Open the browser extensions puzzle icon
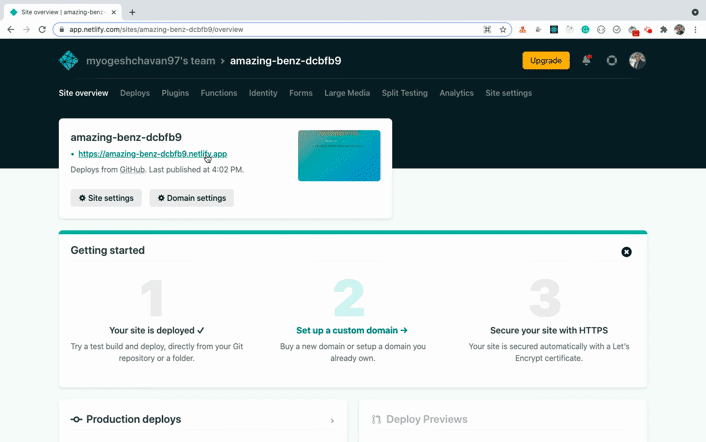The image size is (706, 442). [x=663, y=30]
